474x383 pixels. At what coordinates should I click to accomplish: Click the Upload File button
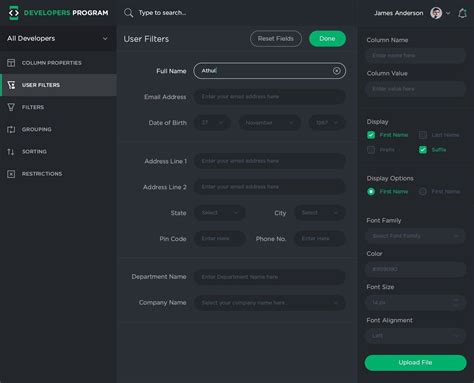[x=415, y=363]
